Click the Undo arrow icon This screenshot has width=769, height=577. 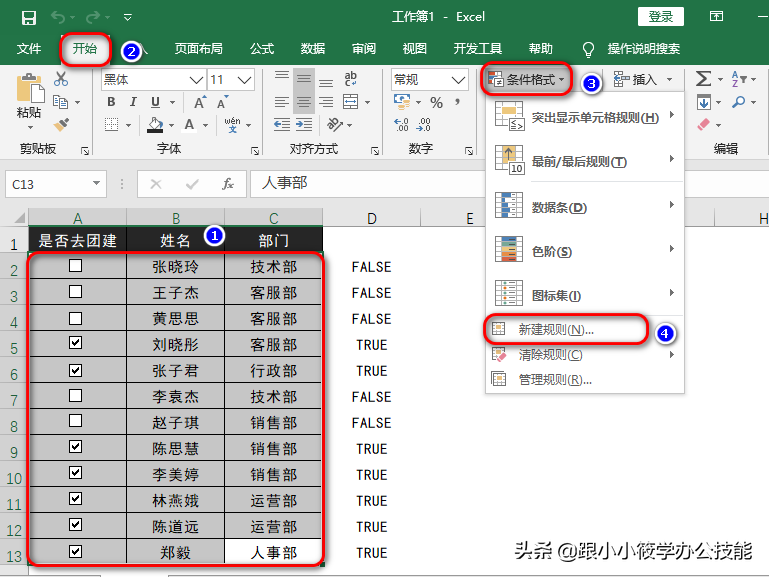[58, 18]
